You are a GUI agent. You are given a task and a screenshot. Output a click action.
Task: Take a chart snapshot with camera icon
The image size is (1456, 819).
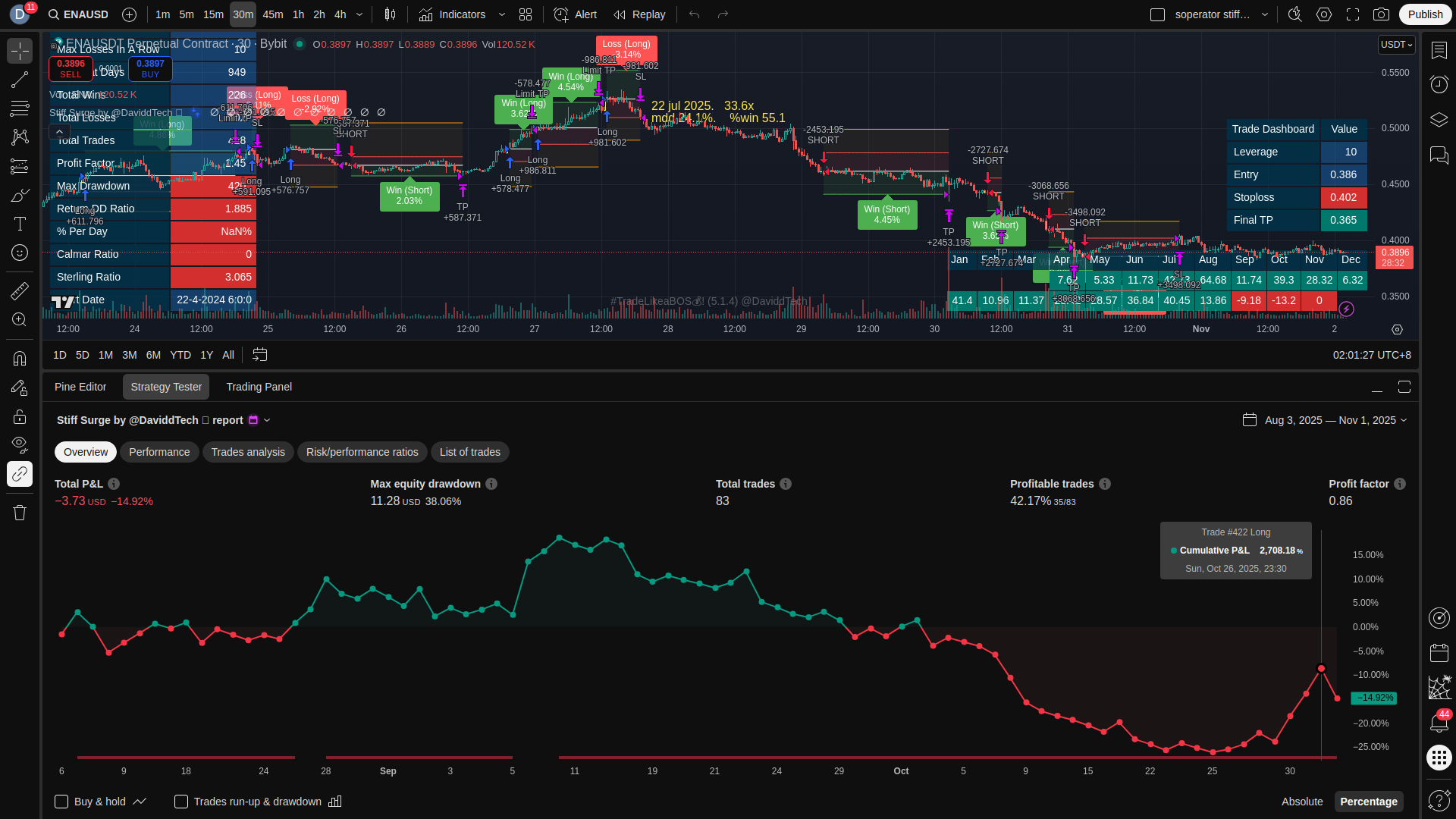[x=1381, y=14]
